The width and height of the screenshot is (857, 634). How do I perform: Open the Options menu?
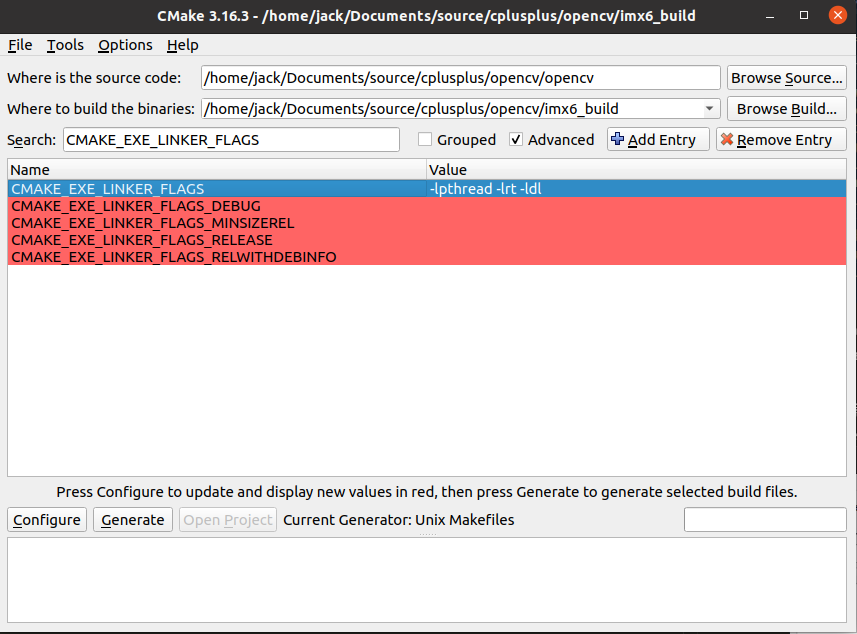[x=125, y=45]
